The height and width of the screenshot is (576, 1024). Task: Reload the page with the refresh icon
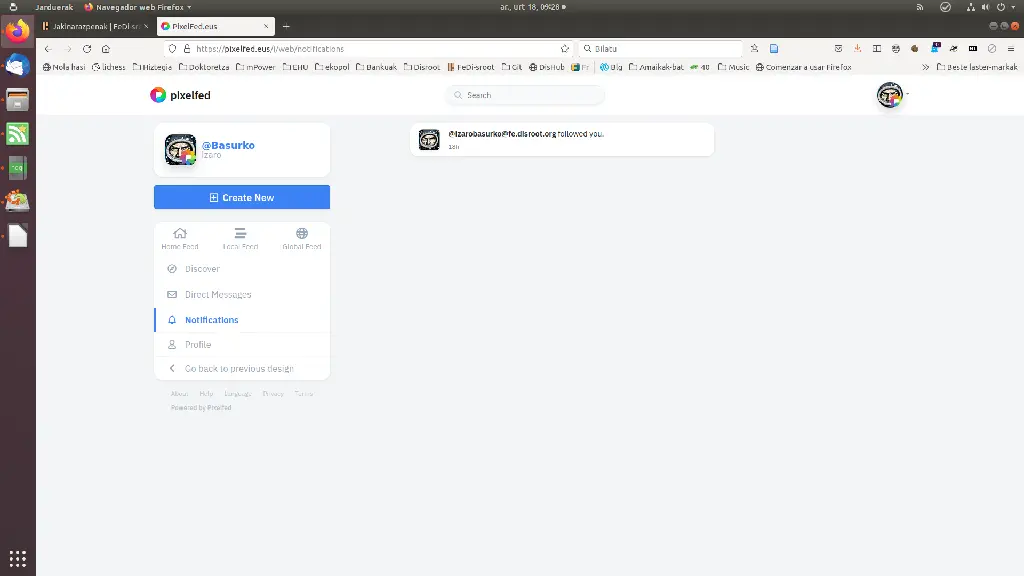coord(87,49)
